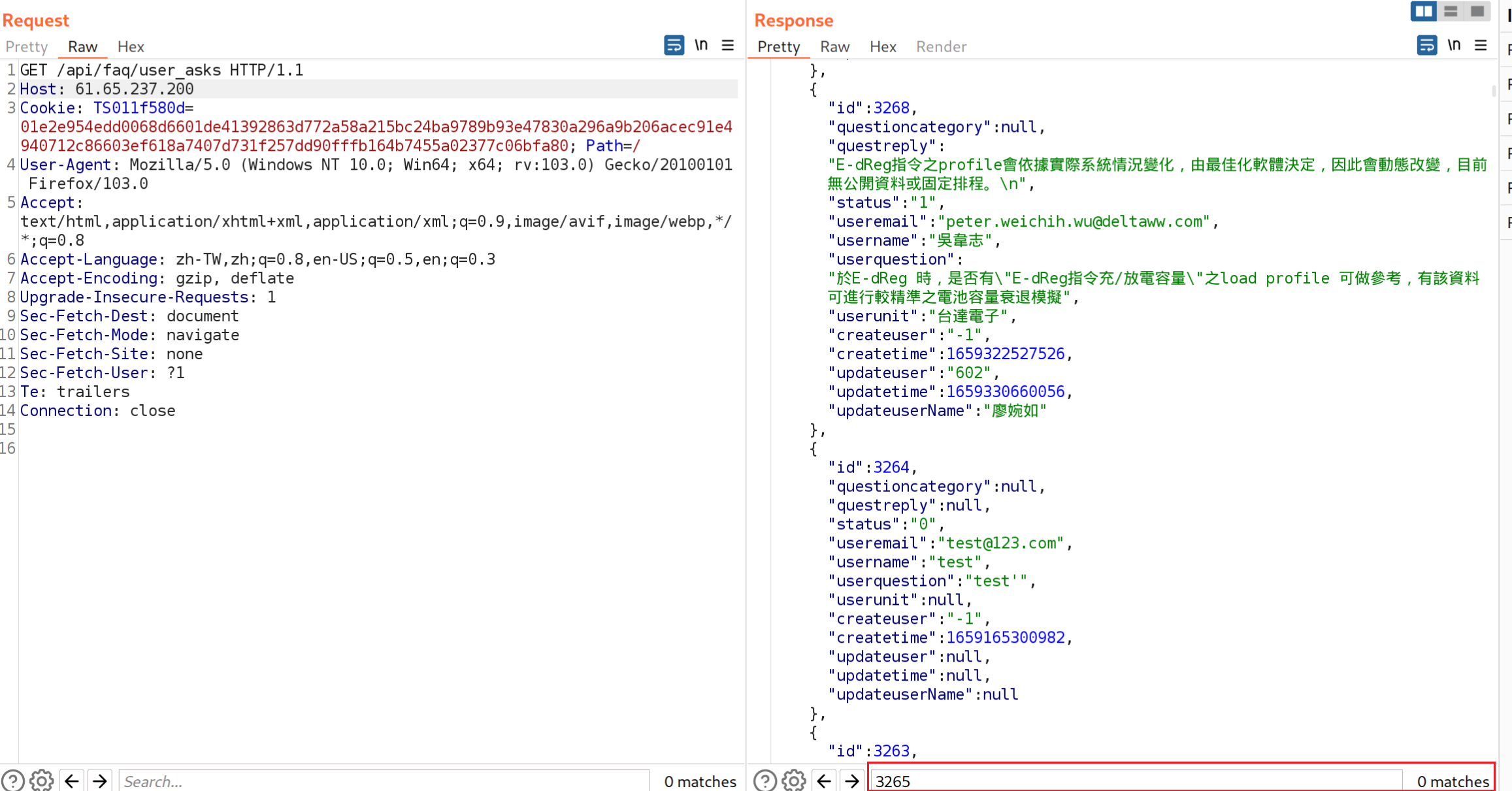
Task: Open the Response Hex tab
Action: [883, 46]
